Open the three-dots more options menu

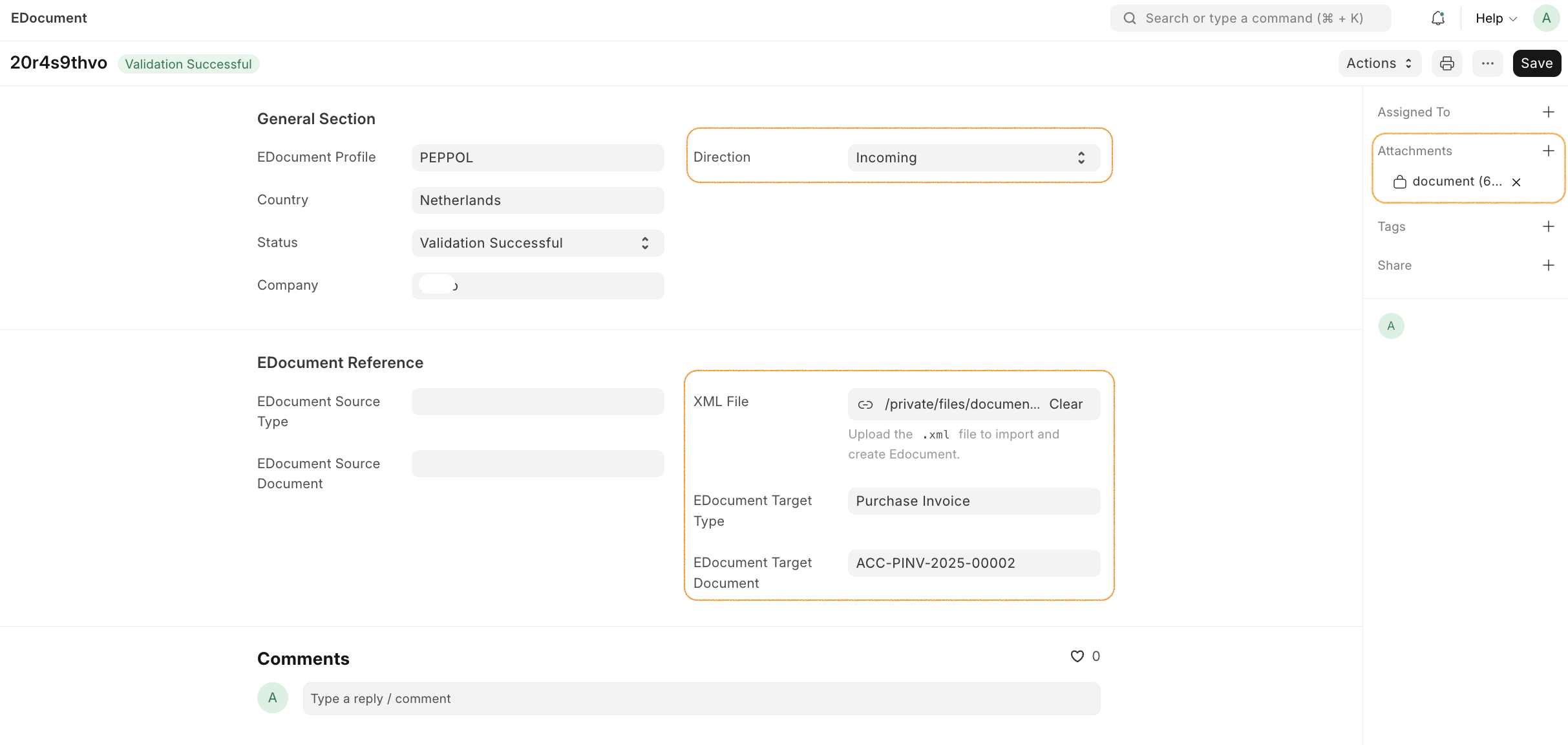1487,63
